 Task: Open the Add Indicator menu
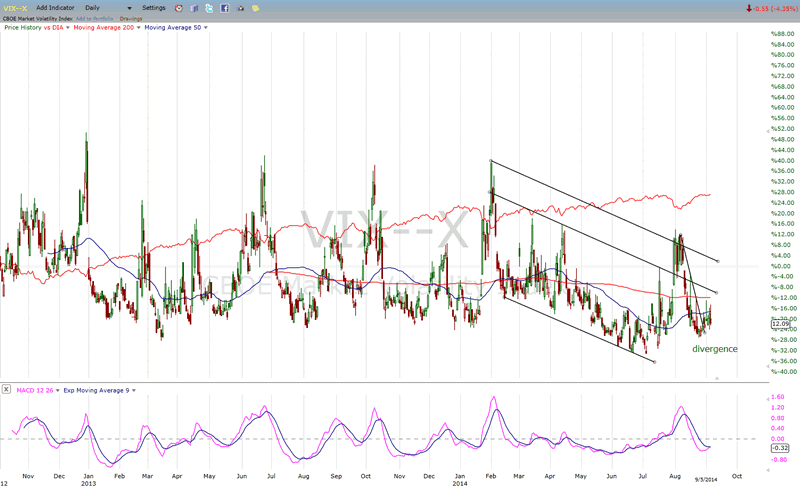coord(54,8)
